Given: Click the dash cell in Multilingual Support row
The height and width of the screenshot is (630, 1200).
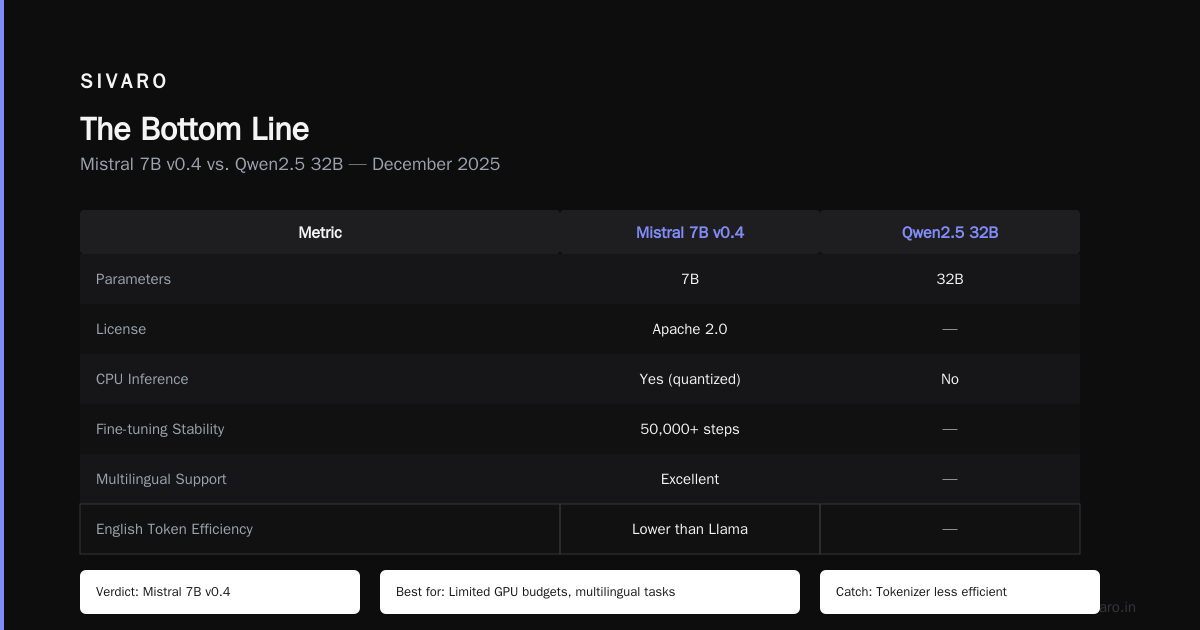Looking at the screenshot, I should pyautogui.click(x=950, y=479).
